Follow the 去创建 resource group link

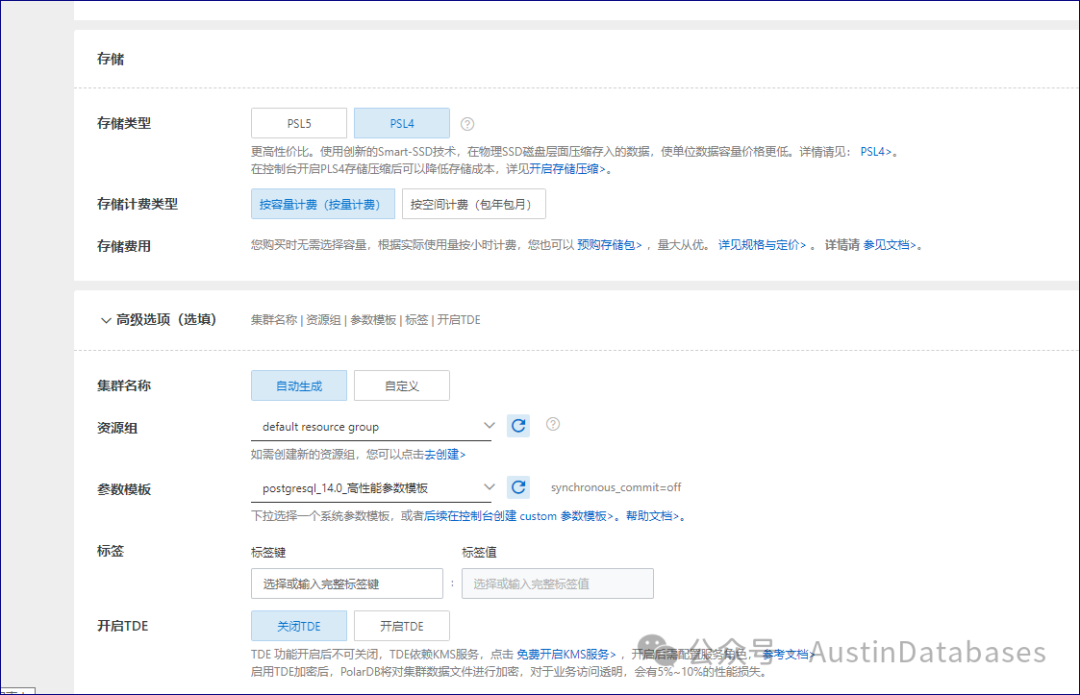445,455
